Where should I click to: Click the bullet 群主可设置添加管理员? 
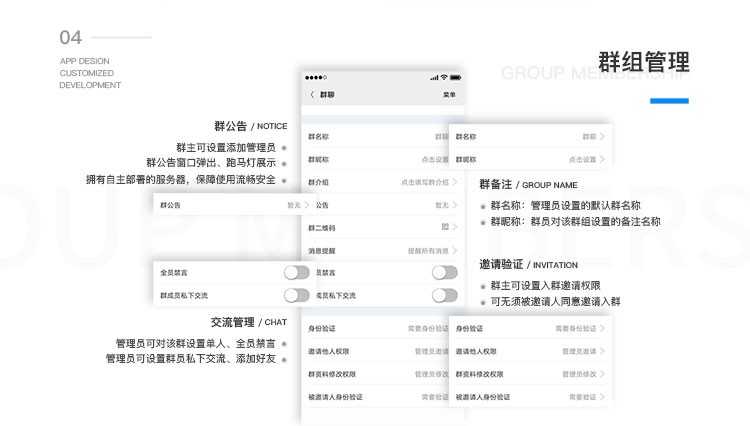point(226,147)
